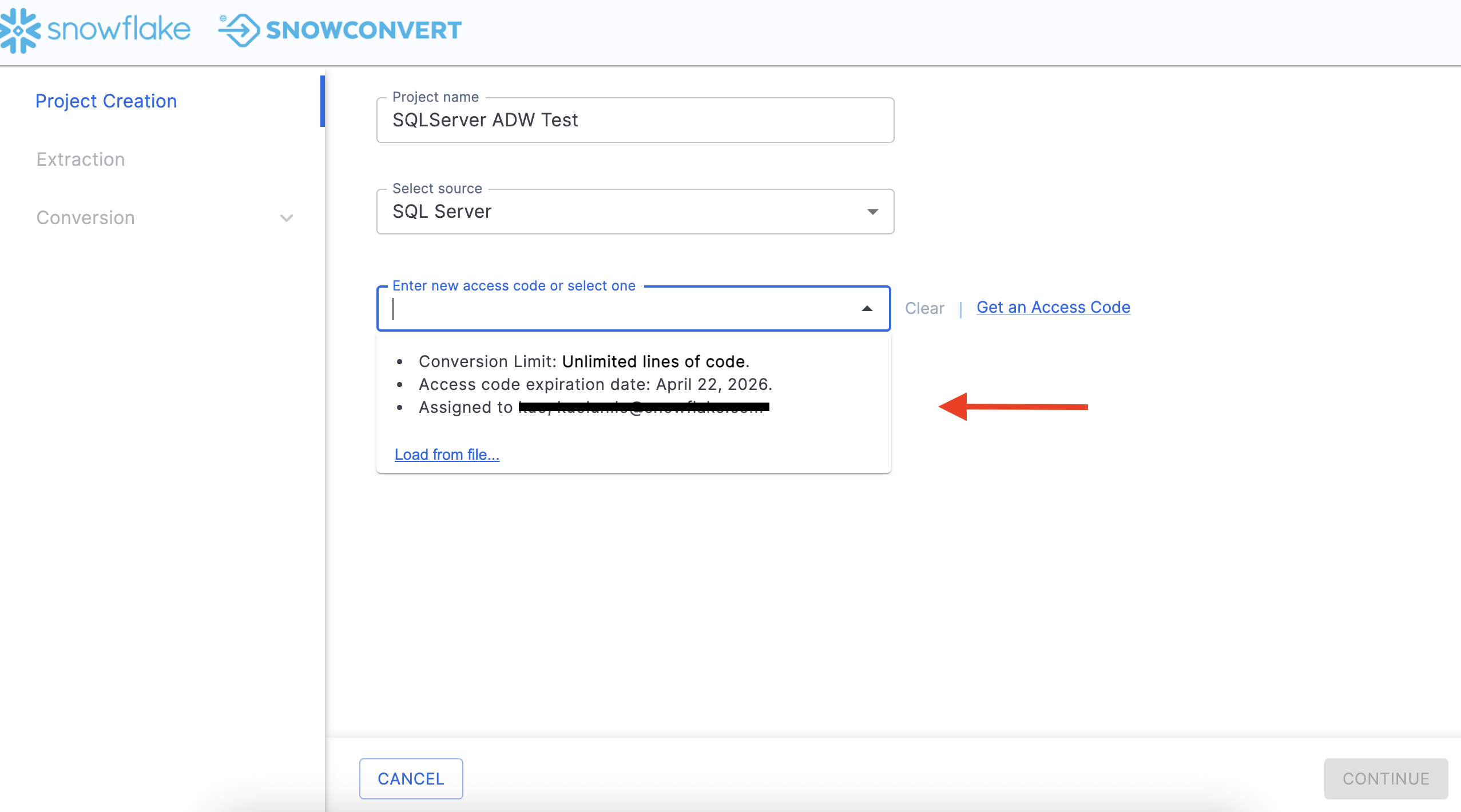Click the Load from file link
Screen dimensions: 1461x812
[447, 455]
